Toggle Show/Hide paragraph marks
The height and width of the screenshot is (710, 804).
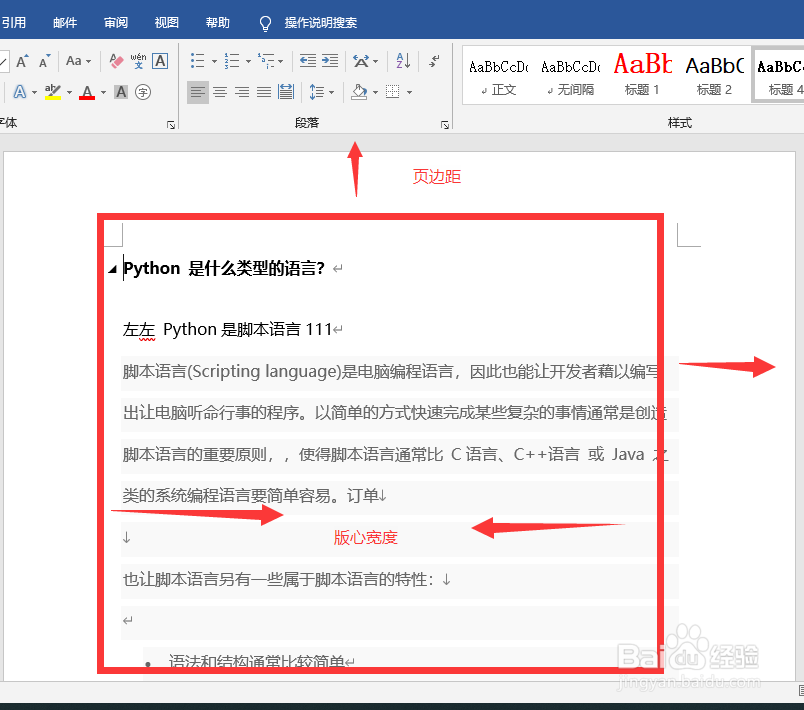coord(434,61)
